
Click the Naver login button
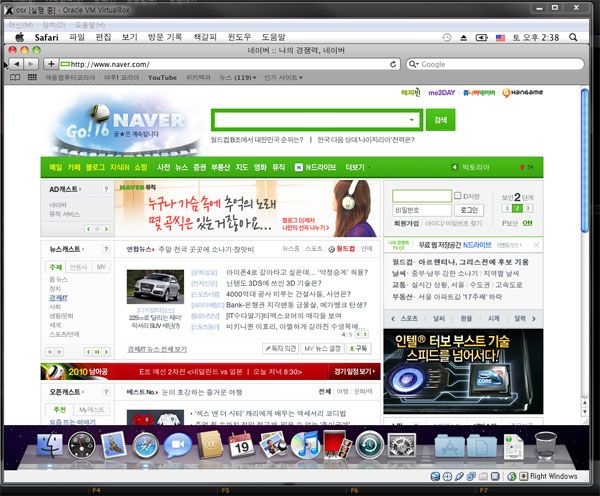coord(469,210)
